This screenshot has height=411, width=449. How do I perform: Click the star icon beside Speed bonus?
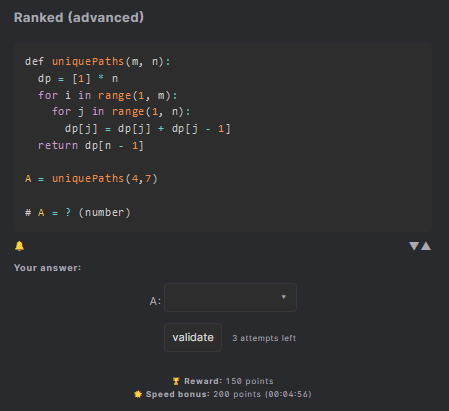[x=138, y=394]
